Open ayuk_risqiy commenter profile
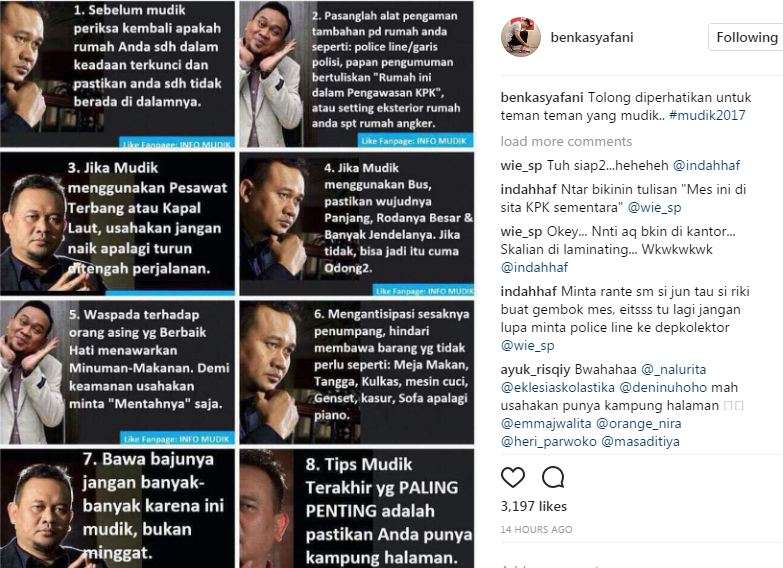783x568 pixels. point(535,369)
